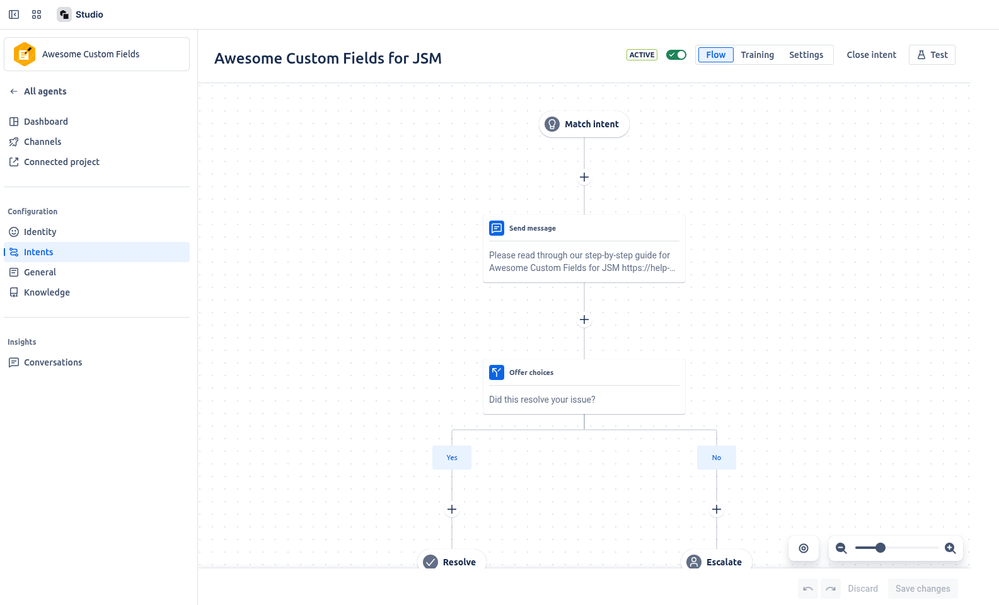Recenter the flow canvas with target icon

(x=803, y=548)
